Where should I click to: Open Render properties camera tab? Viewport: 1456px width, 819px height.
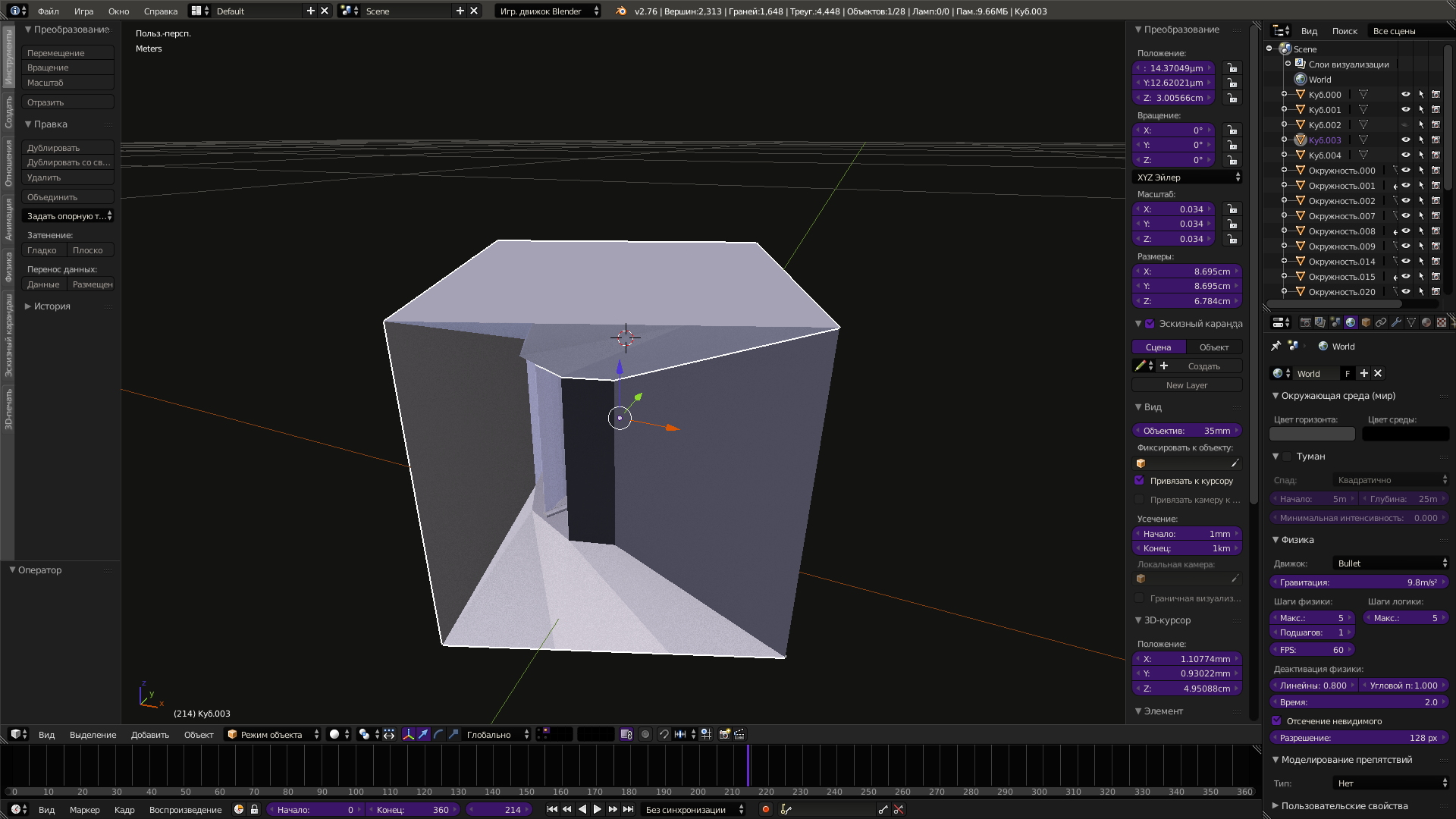coord(1306,322)
